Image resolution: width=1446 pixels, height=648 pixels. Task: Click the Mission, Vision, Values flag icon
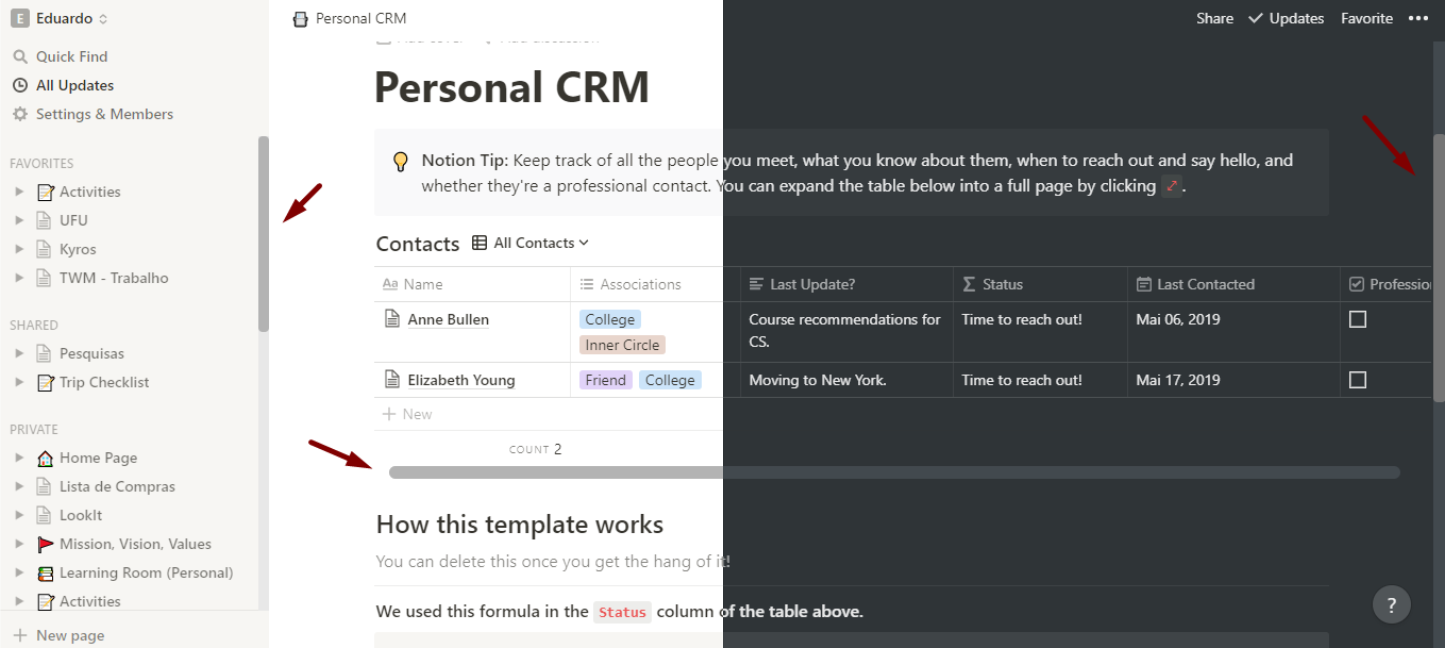click(45, 544)
